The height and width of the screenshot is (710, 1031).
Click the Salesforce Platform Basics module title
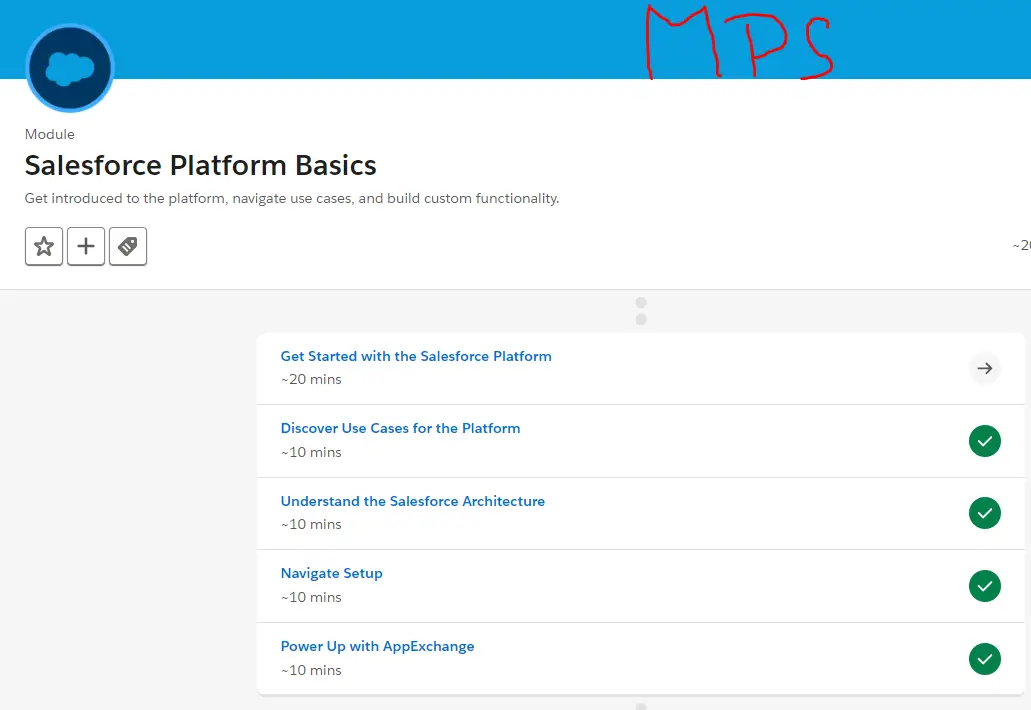(x=200, y=165)
